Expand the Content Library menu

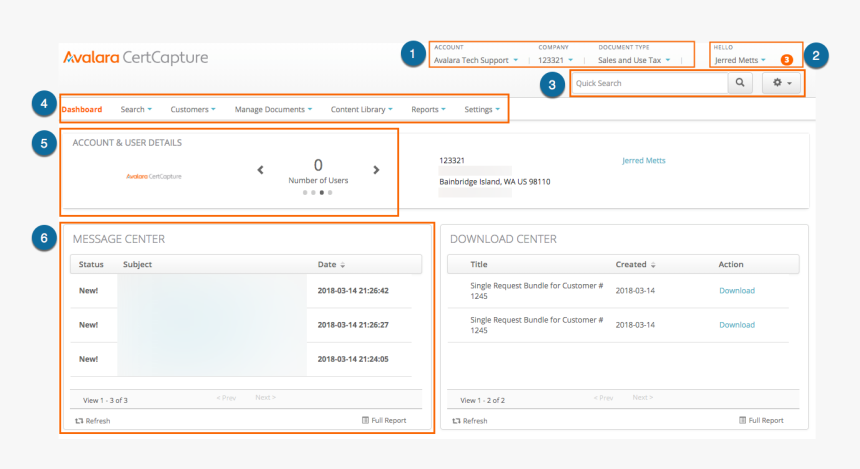click(x=361, y=109)
